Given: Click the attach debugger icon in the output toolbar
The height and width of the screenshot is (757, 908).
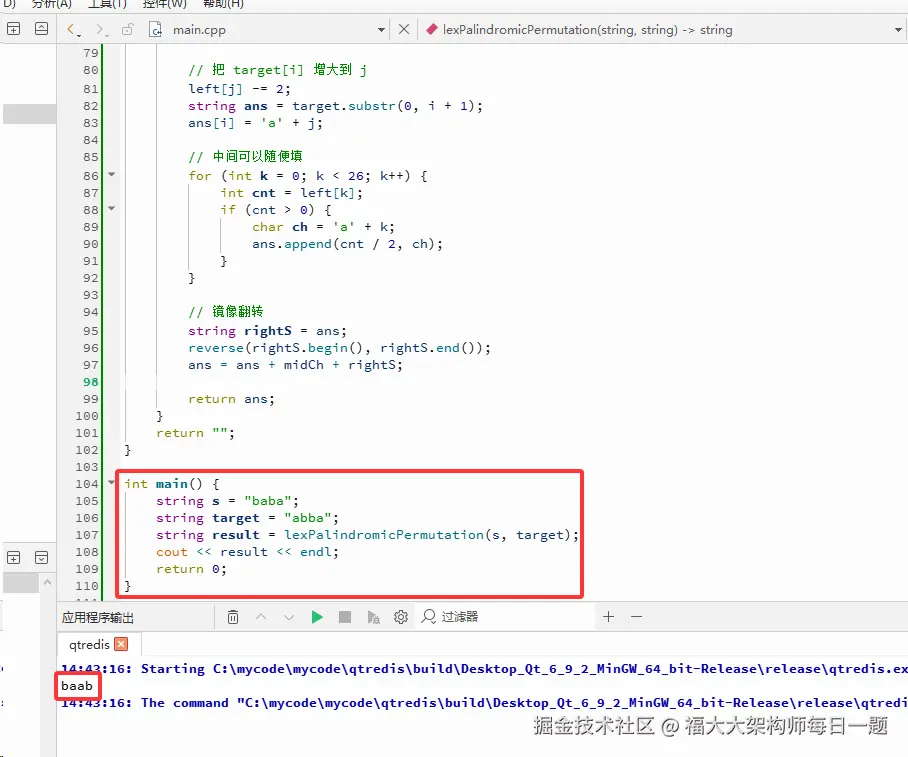Looking at the screenshot, I should coord(374,617).
